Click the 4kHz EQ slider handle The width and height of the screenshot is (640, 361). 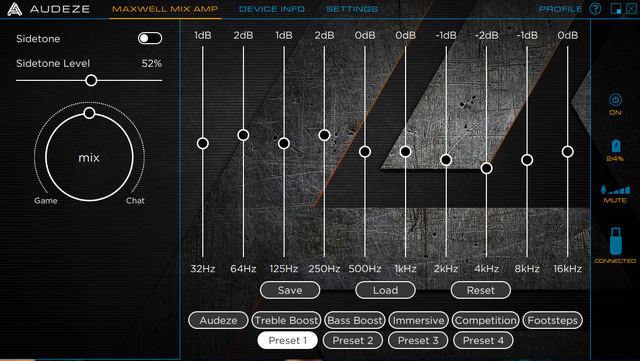point(486,168)
